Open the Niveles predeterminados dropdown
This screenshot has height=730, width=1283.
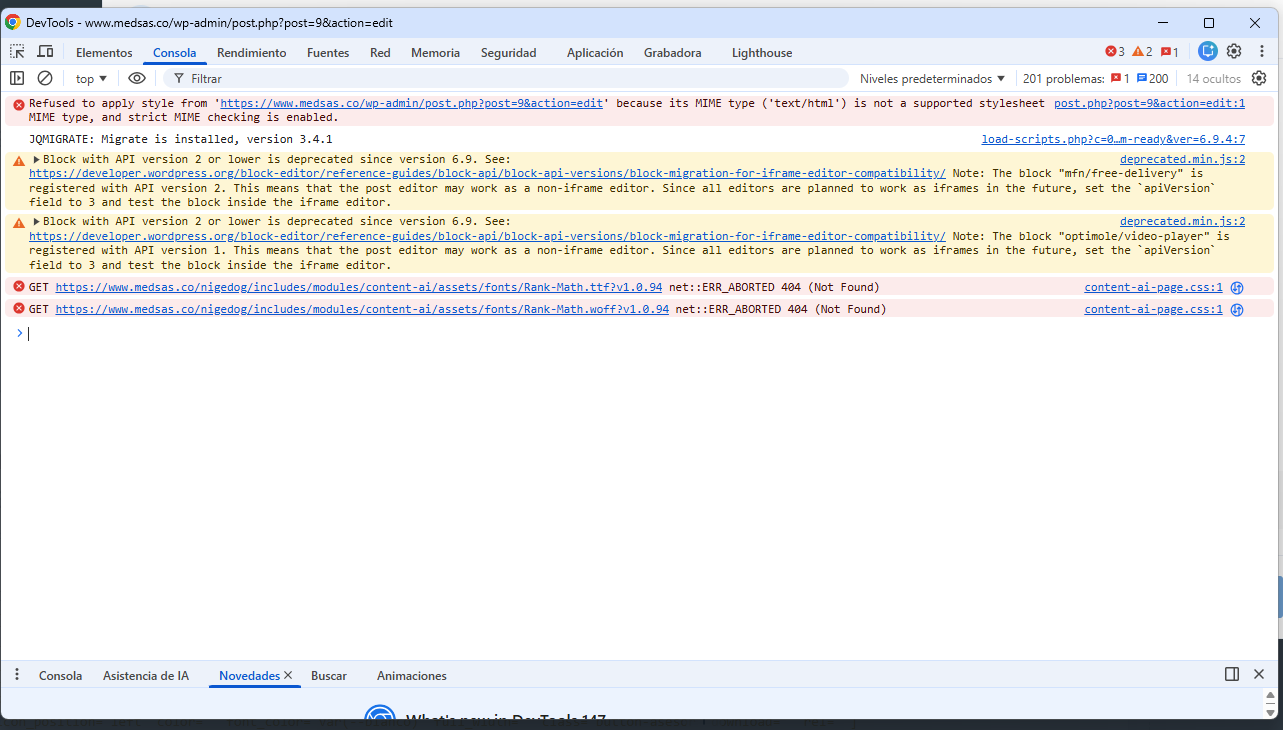[x=932, y=78]
